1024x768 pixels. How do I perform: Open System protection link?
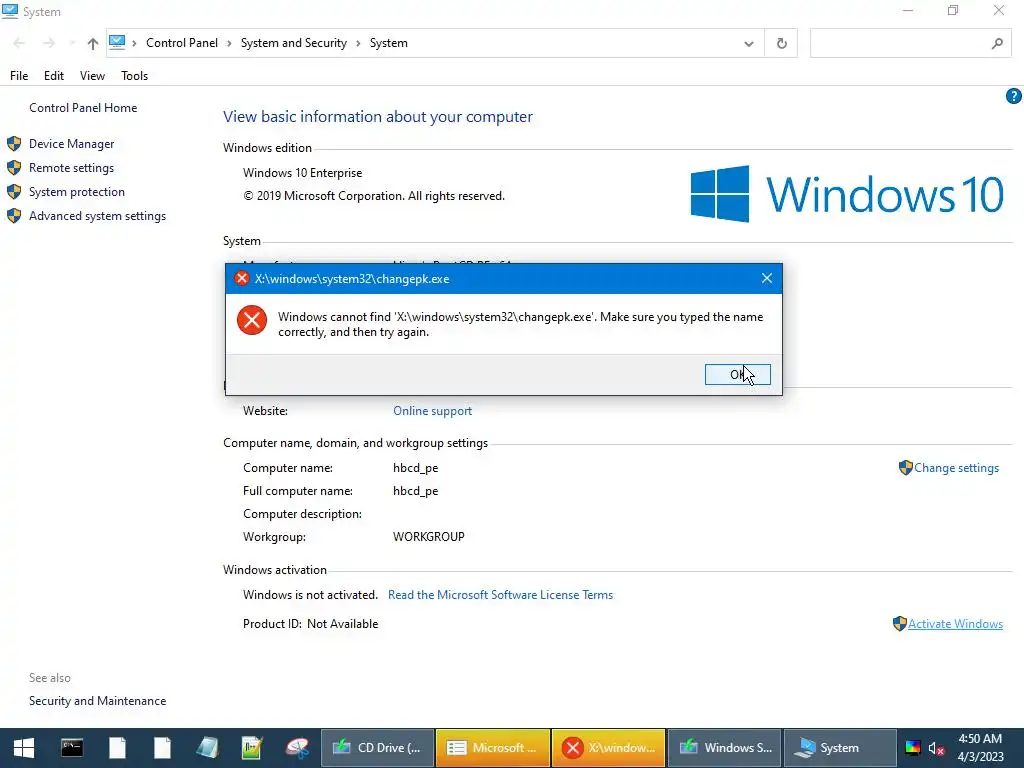[x=76, y=192]
